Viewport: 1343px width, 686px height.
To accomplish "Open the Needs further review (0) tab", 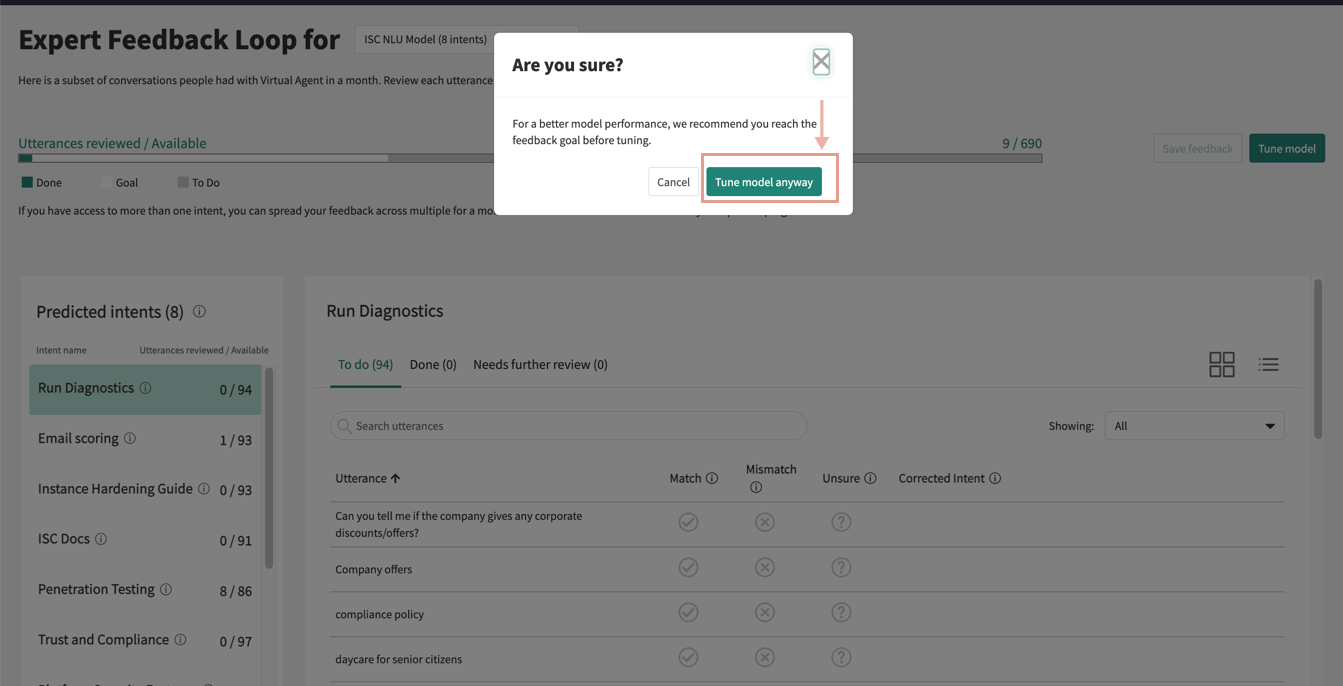I will [x=540, y=365].
